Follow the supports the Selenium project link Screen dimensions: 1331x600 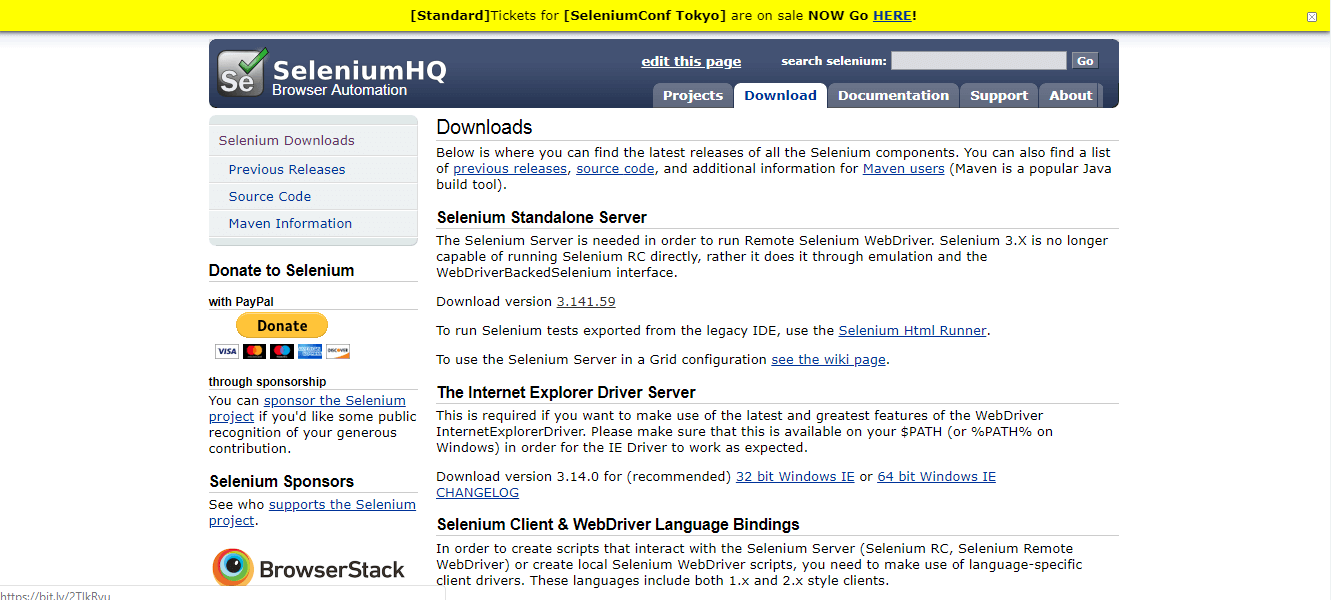coord(312,512)
